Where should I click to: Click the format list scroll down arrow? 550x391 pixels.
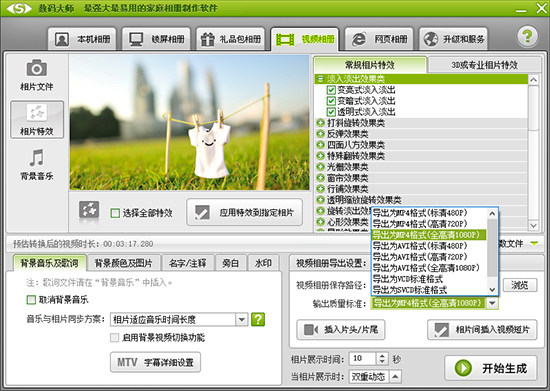(x=492, y=290)
